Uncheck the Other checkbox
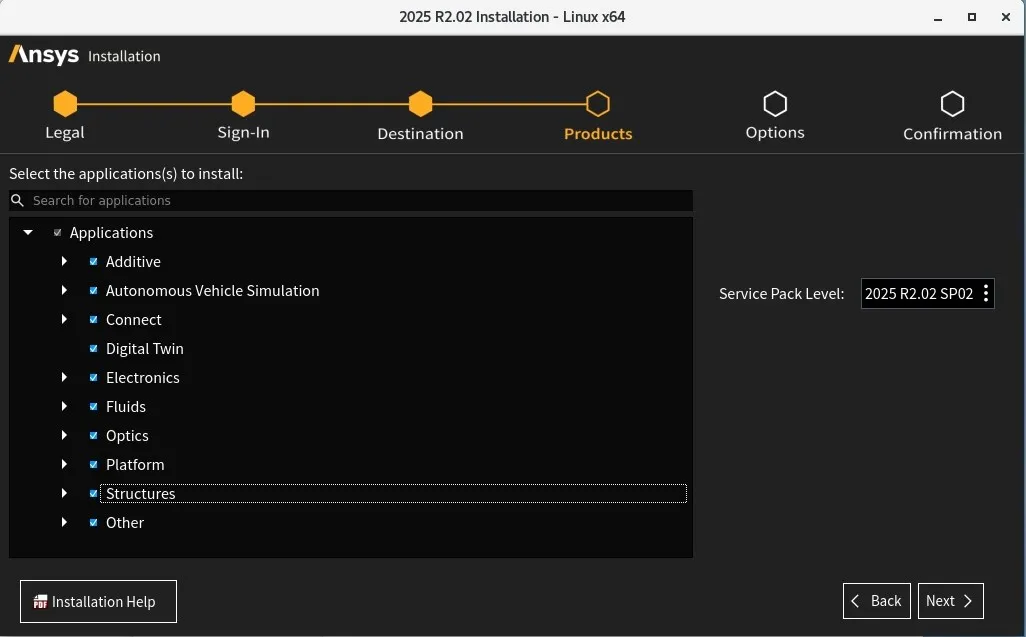Screen dimensions: 1026x637 tap(94, 523)
